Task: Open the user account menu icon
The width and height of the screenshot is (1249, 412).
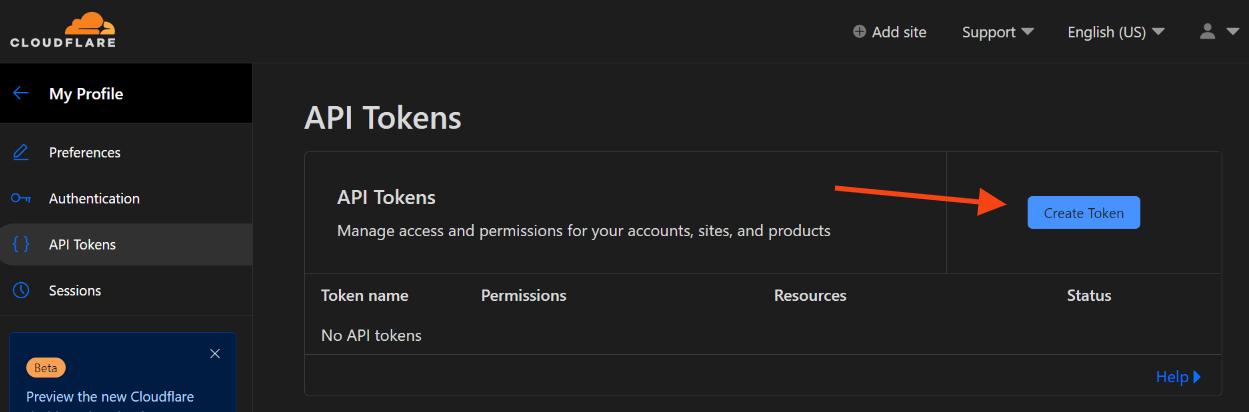Action: coord(1208,32)
